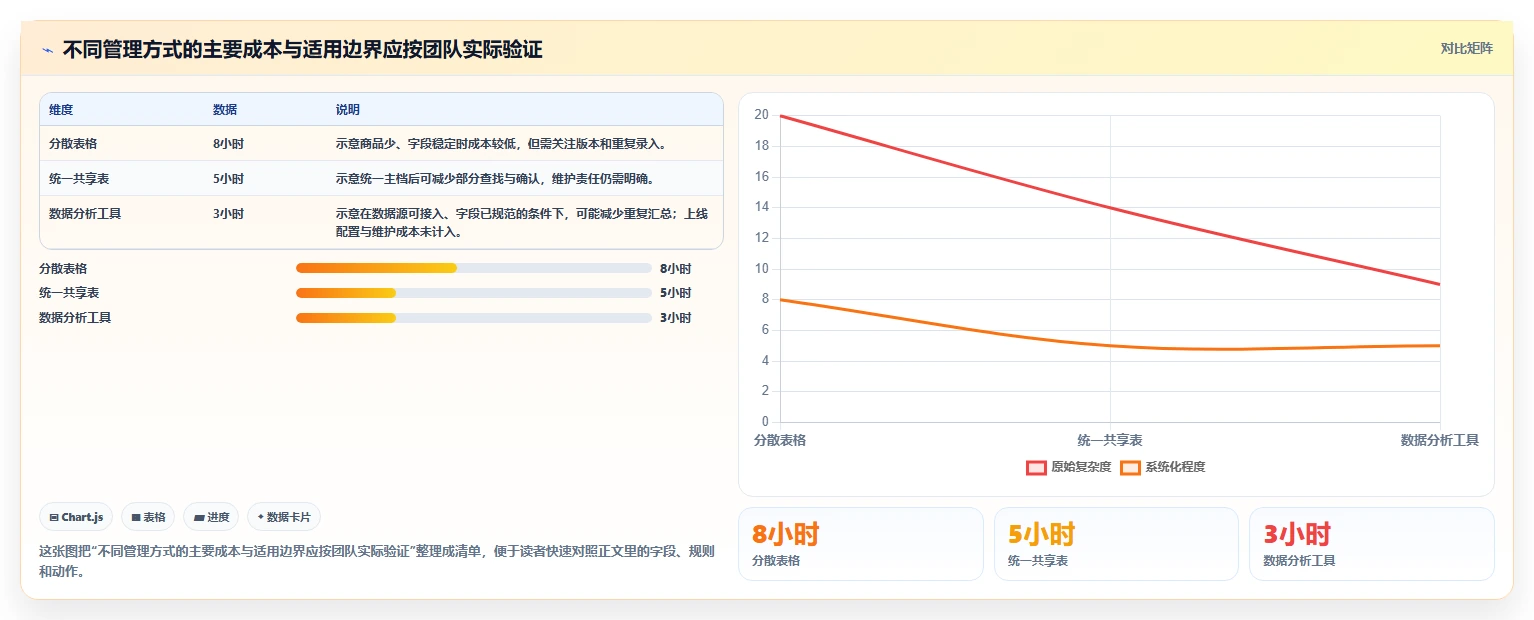
Task: Click the caption paragraph starting 这张图把
Action: point(377,561)
